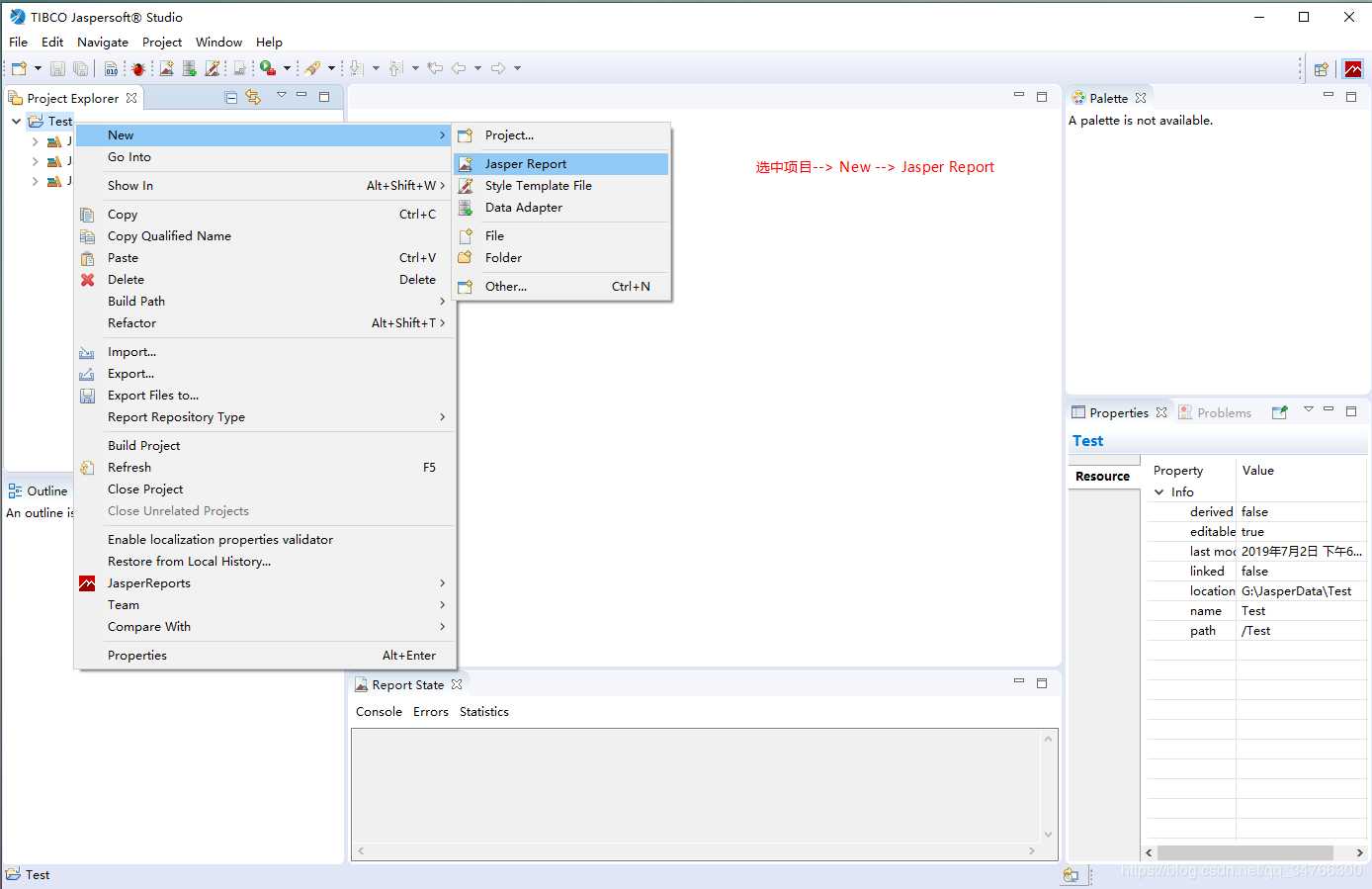Click Collapse All in Project Explorer
This screenshot has width=1372, height=889.
coord(231,97)
